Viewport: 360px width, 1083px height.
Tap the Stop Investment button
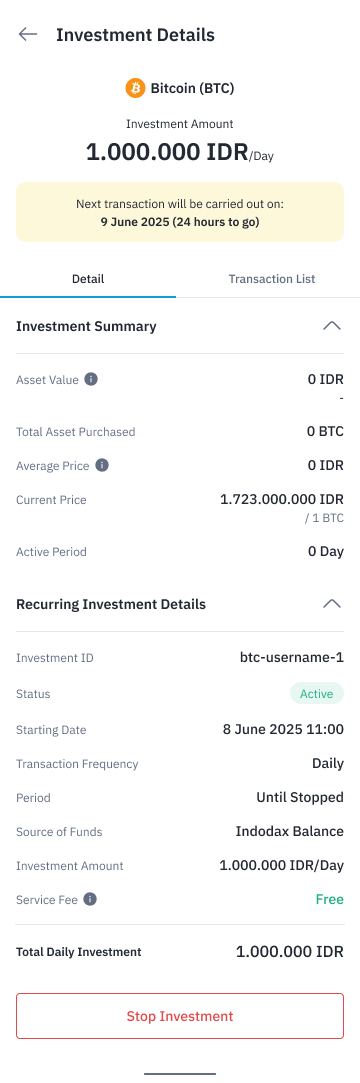tap(180, 1016)
